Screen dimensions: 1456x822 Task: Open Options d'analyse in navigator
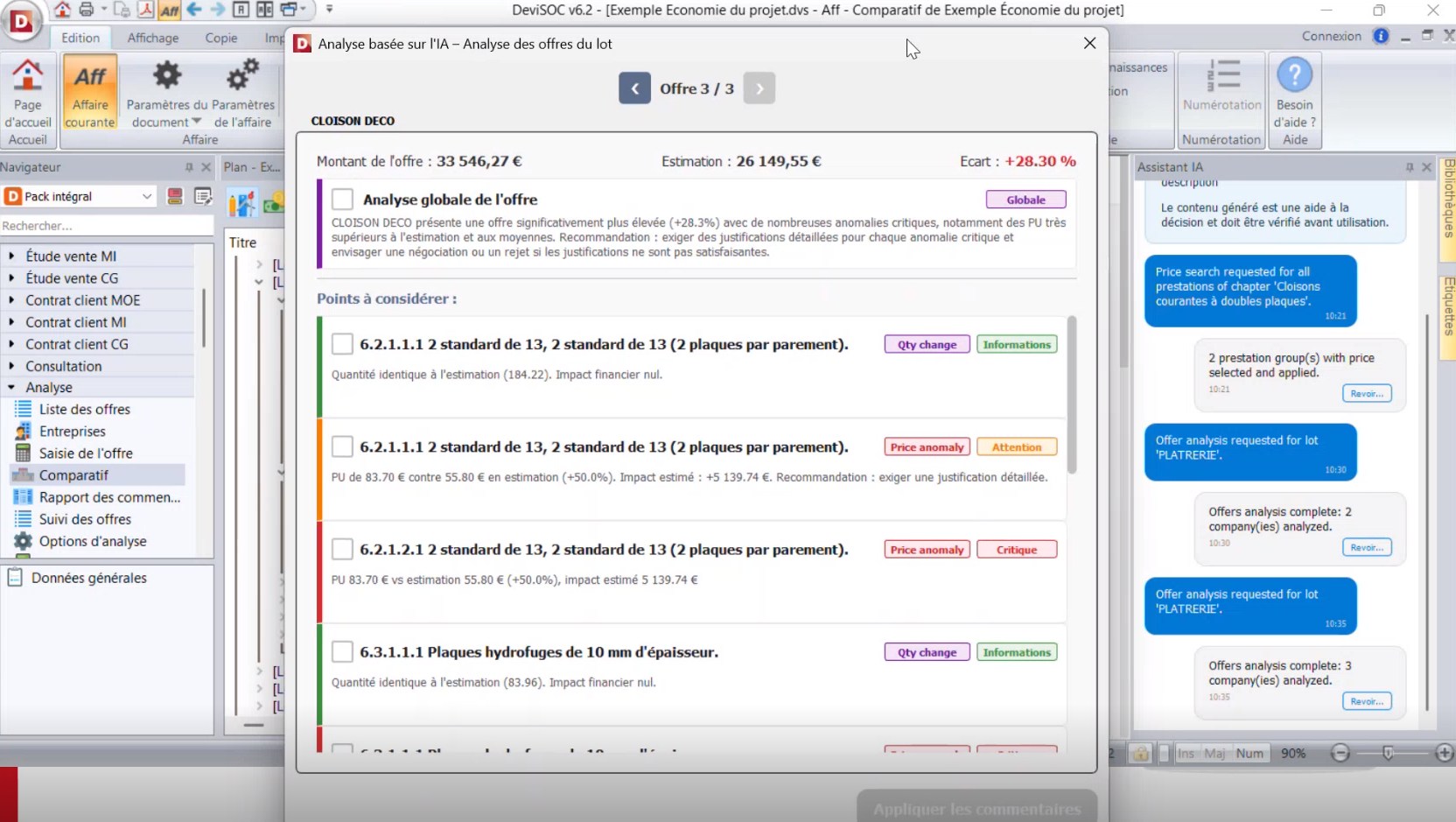(93, 541)
